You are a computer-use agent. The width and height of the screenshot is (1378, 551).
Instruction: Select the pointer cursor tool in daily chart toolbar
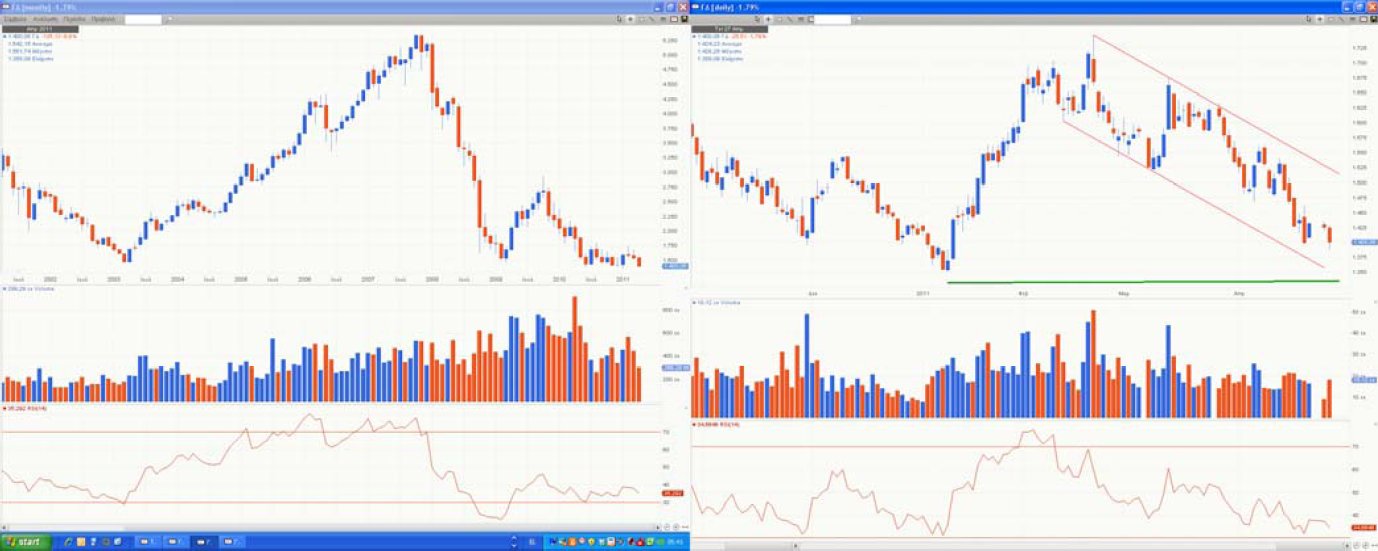(1308, 19)
